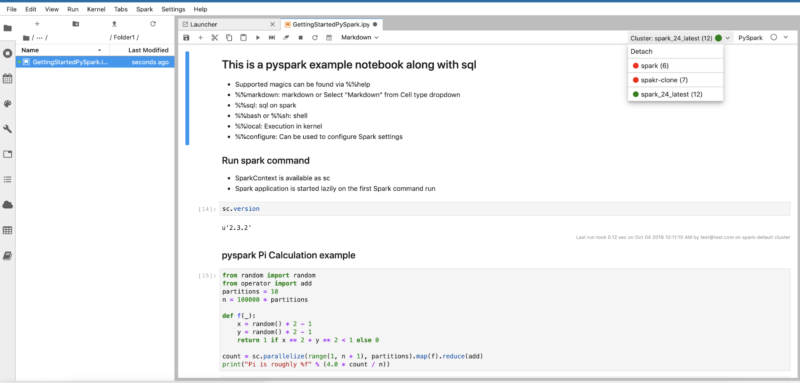Image resolution: width=800 pixels, height=383 pixels.
Task: Select the GettingStartedPySpark file in browser
Action: (95, 62)
